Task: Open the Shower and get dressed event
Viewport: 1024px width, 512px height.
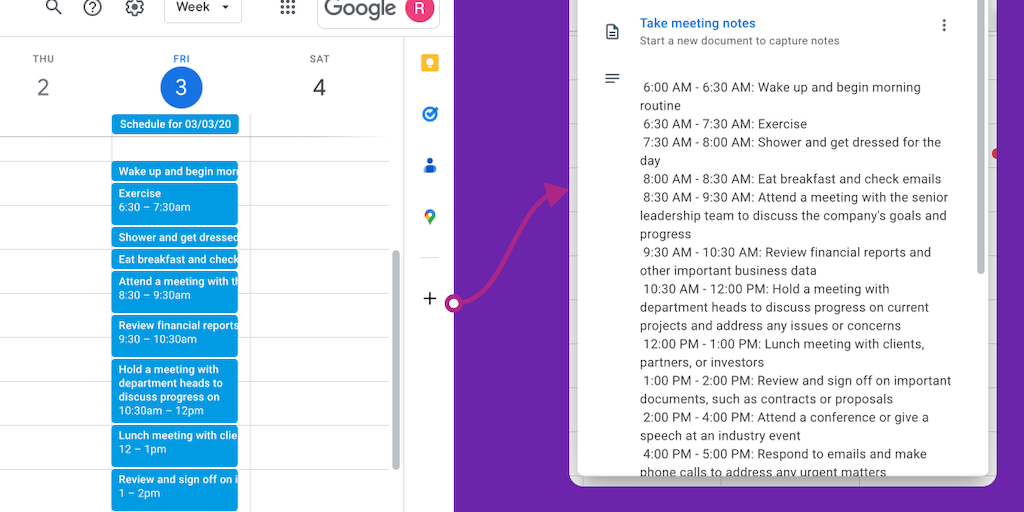Action: coord(175,237)
